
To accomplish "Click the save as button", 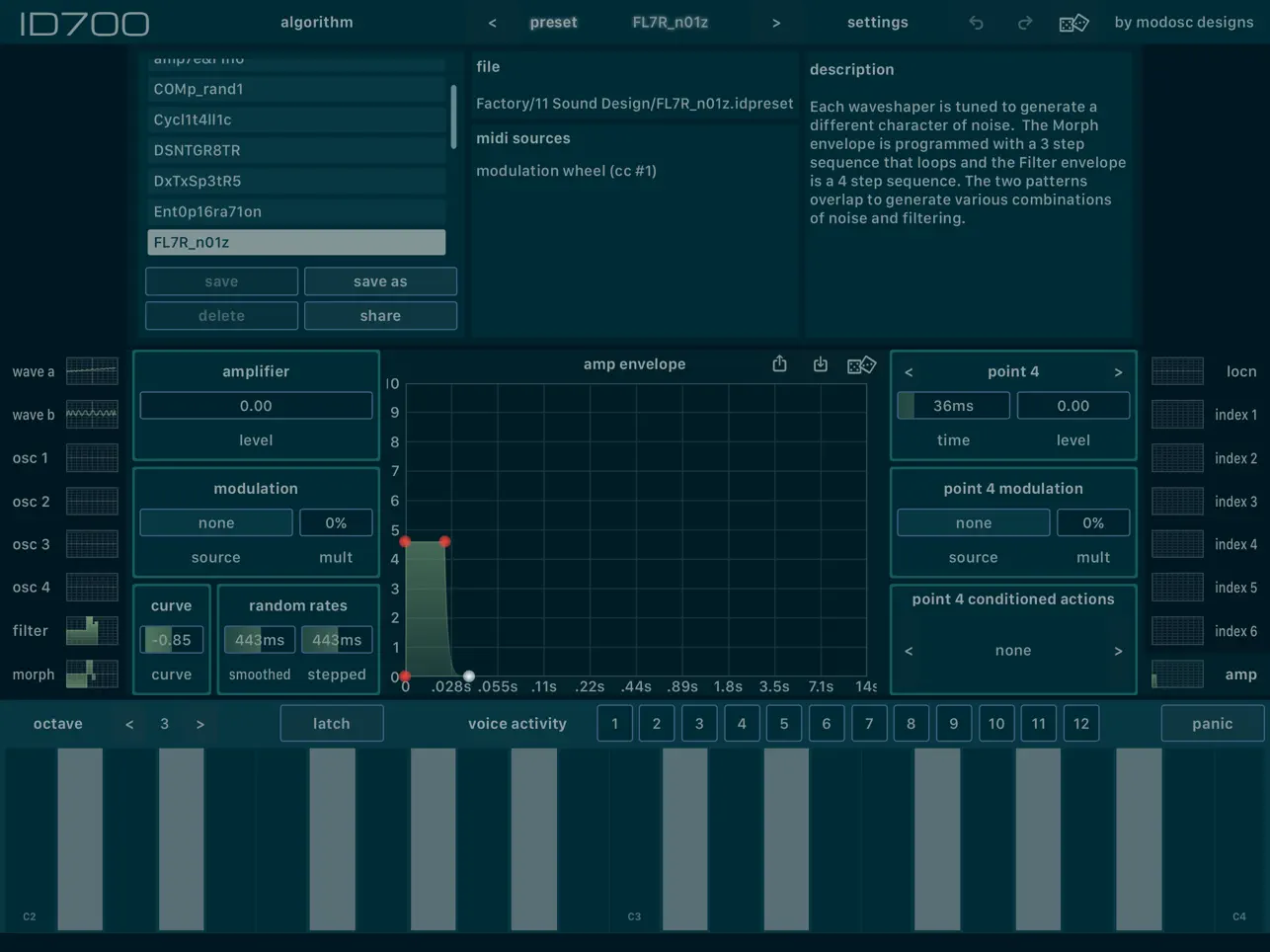I will [x=380, y=281].
